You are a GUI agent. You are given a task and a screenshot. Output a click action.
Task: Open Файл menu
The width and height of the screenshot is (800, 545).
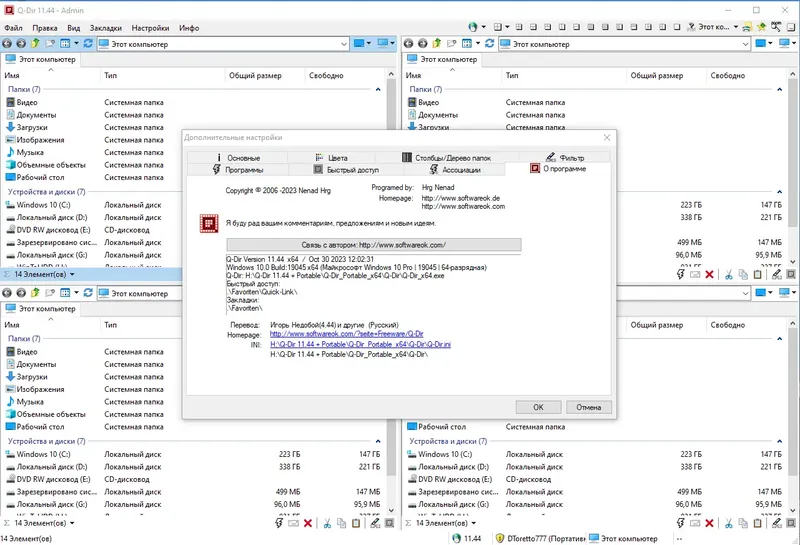coord(13,28)
